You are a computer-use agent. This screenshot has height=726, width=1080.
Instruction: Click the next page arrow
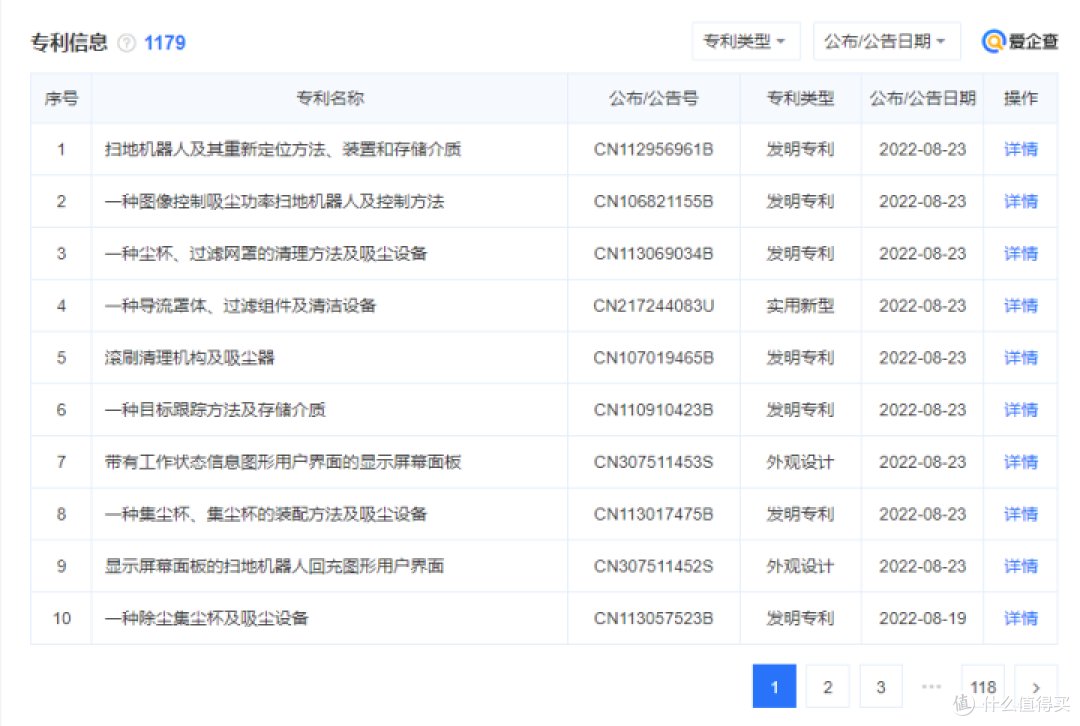1036,687
